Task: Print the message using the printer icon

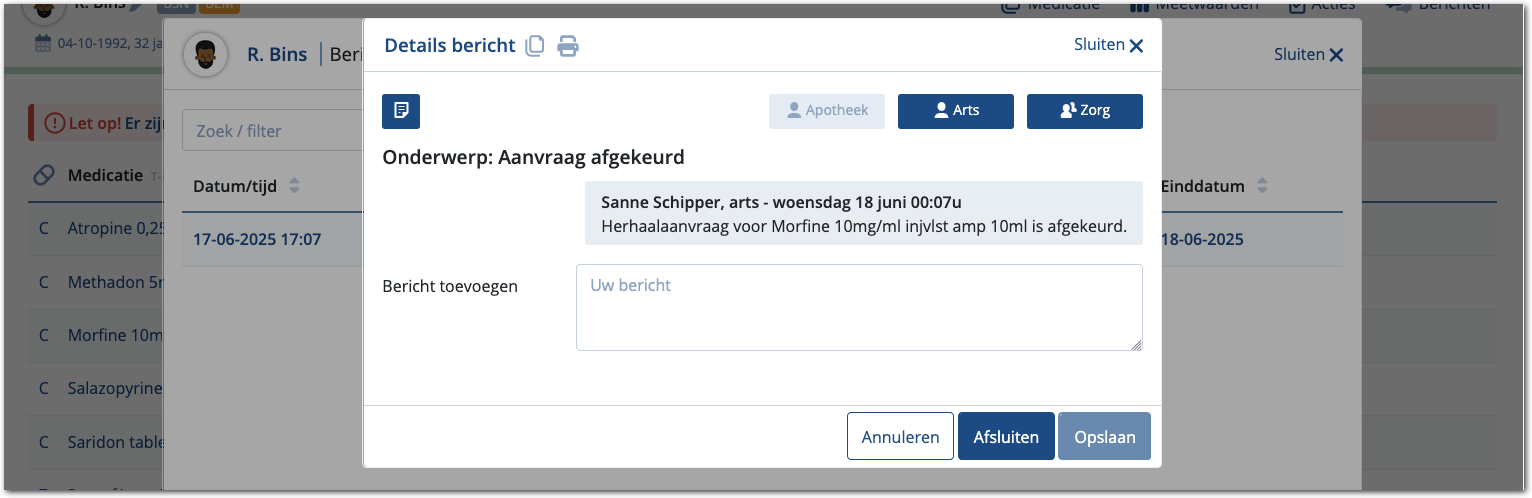Action: point(568,46)
